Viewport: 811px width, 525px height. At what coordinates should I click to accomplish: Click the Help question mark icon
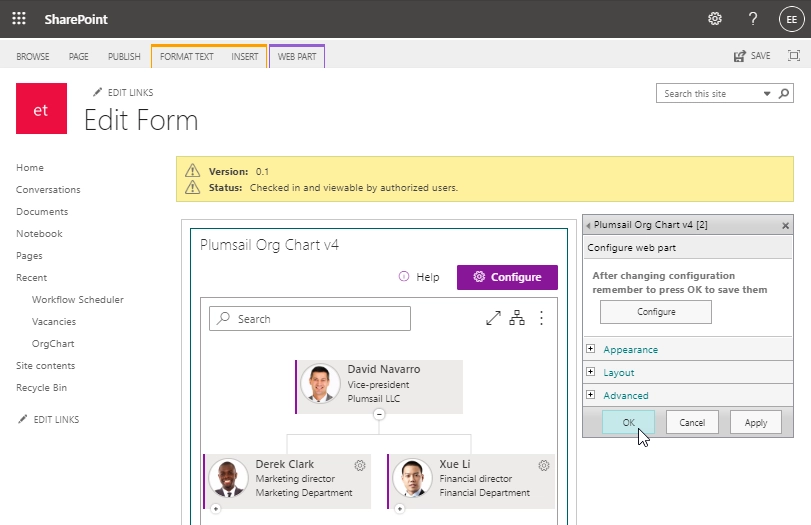coord(753,19)
